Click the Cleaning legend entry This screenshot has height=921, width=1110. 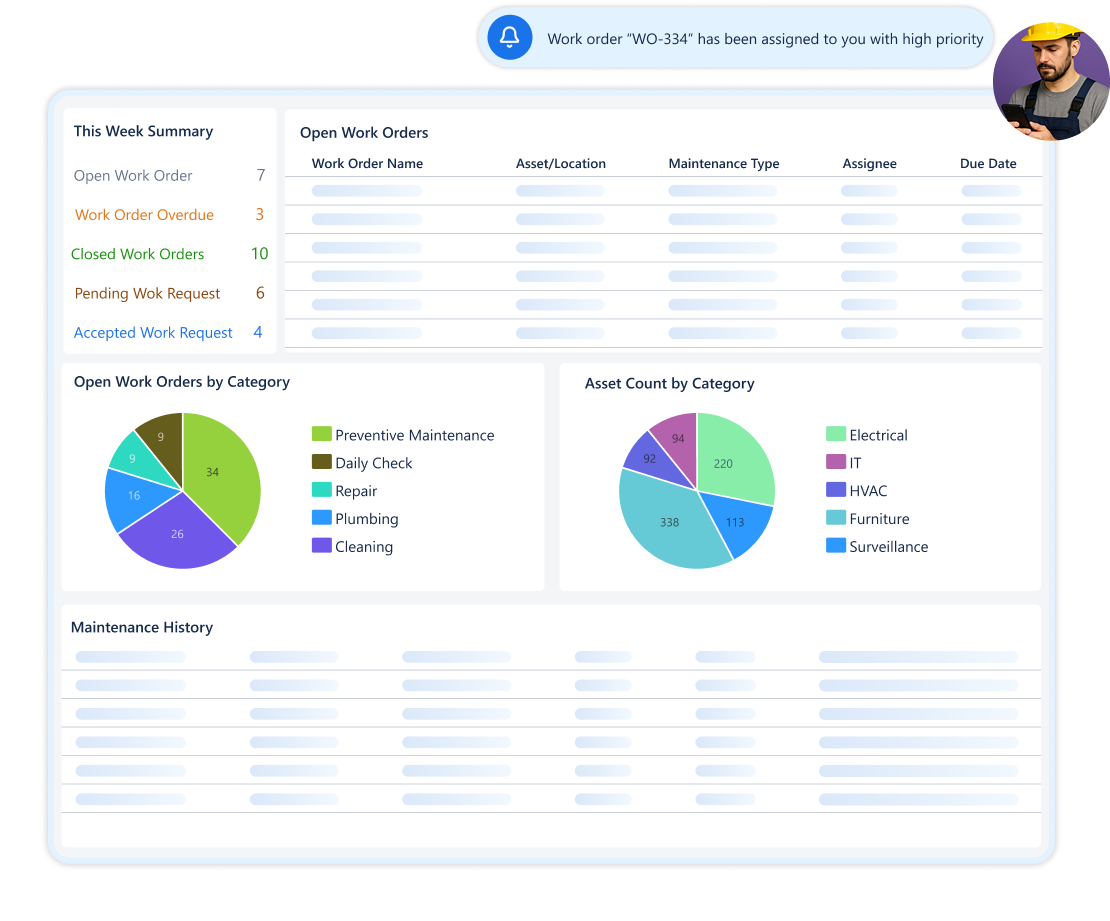coord(353,546)
